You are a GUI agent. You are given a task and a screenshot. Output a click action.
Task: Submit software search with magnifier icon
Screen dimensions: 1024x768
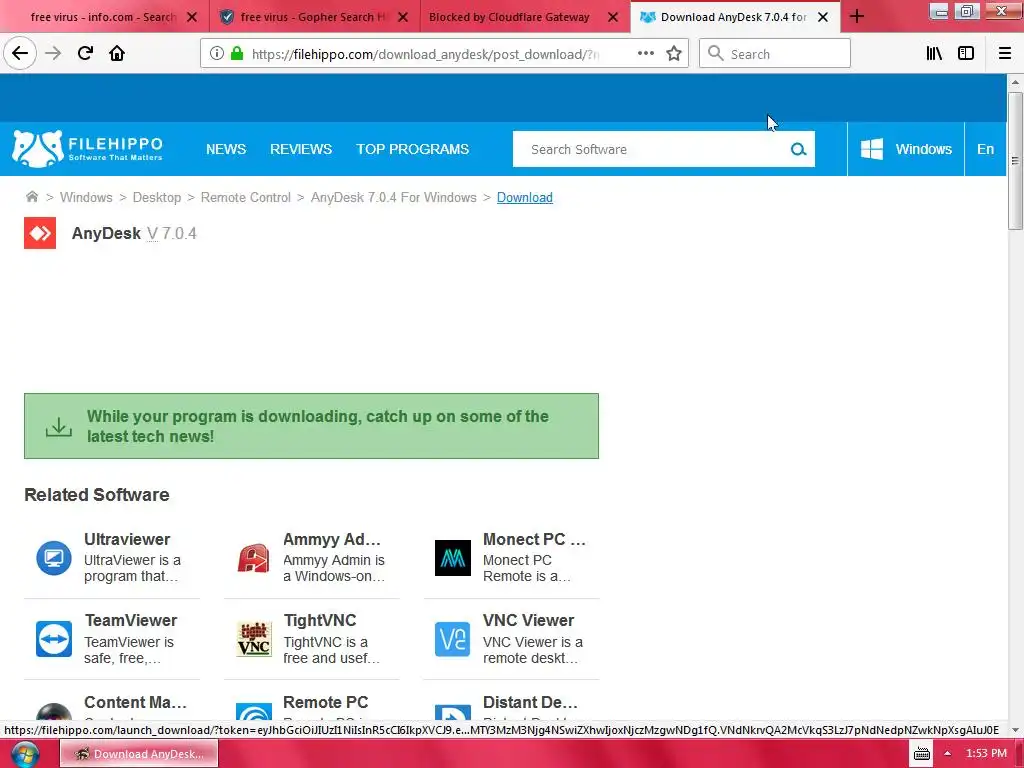point(798,150)
